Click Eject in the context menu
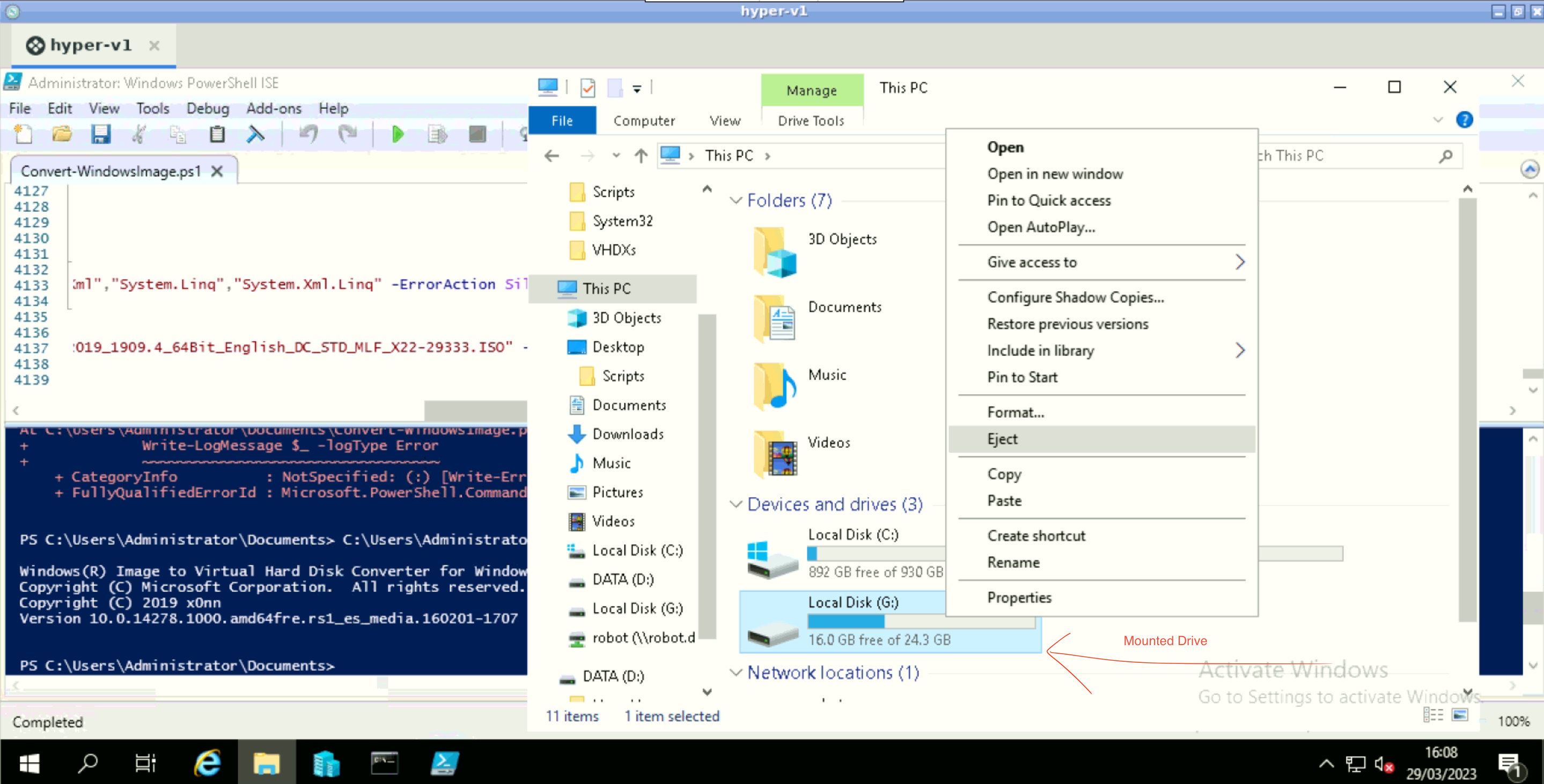 pyautogui.click(x=1101, y=439)
